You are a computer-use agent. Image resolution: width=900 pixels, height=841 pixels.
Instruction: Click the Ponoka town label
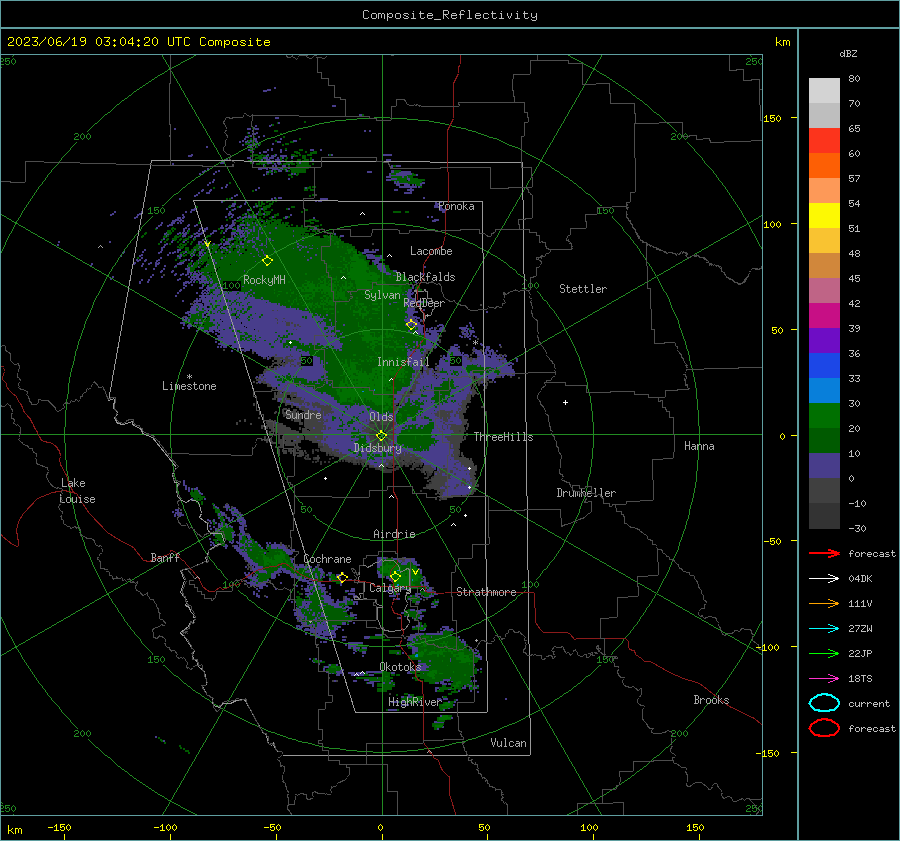[456, 206]
